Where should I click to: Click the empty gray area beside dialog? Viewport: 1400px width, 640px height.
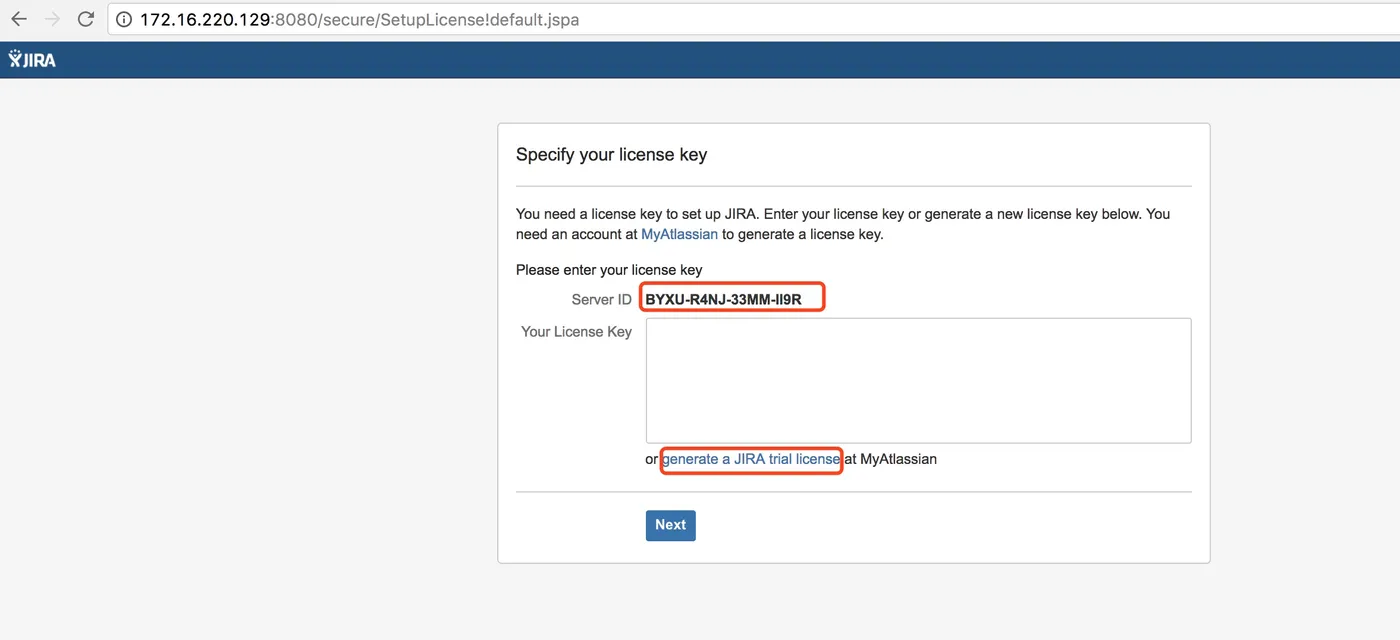(250, 350)
